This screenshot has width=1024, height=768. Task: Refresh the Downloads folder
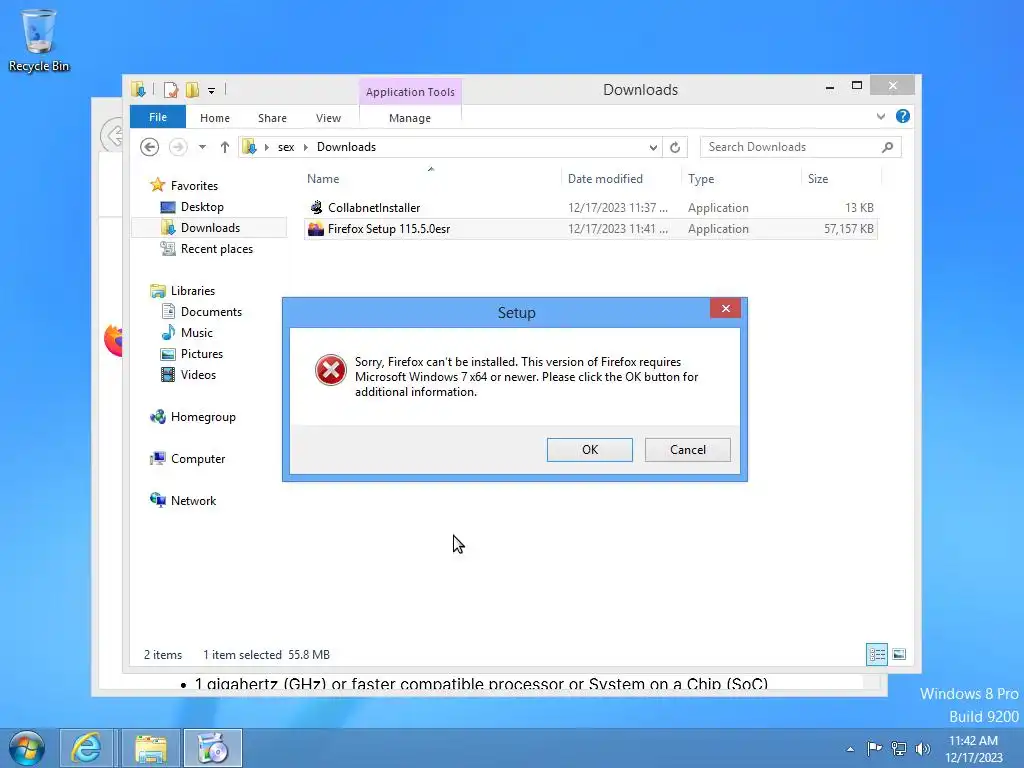click(x=675, y=148)
